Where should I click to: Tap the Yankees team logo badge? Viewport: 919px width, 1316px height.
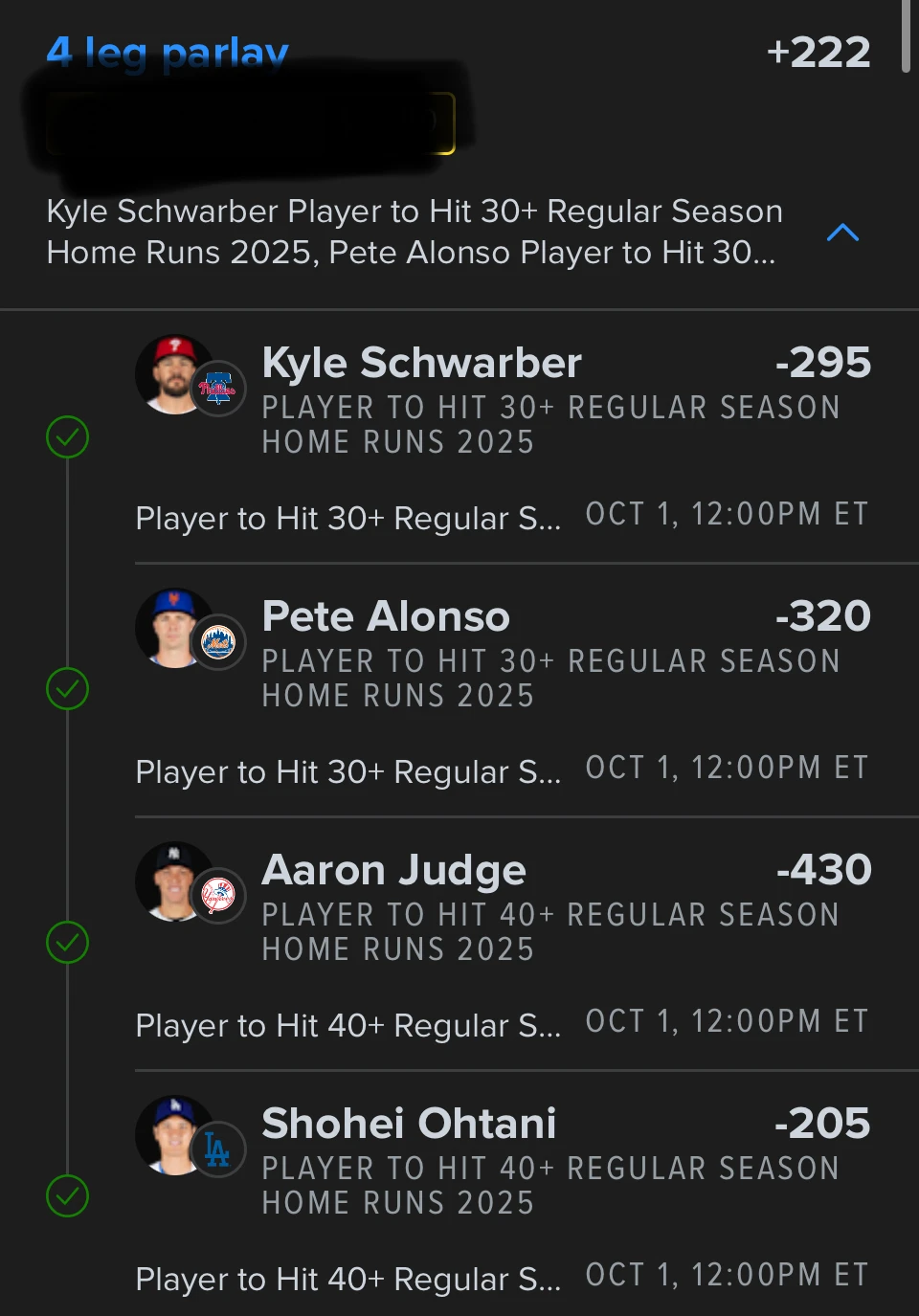[x=218, y=895]
